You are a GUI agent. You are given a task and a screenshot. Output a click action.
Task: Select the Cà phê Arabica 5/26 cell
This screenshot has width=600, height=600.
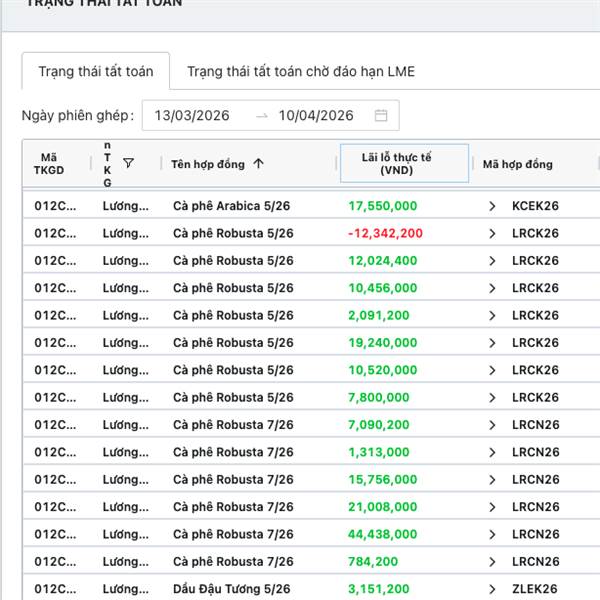tap(233, 206)
